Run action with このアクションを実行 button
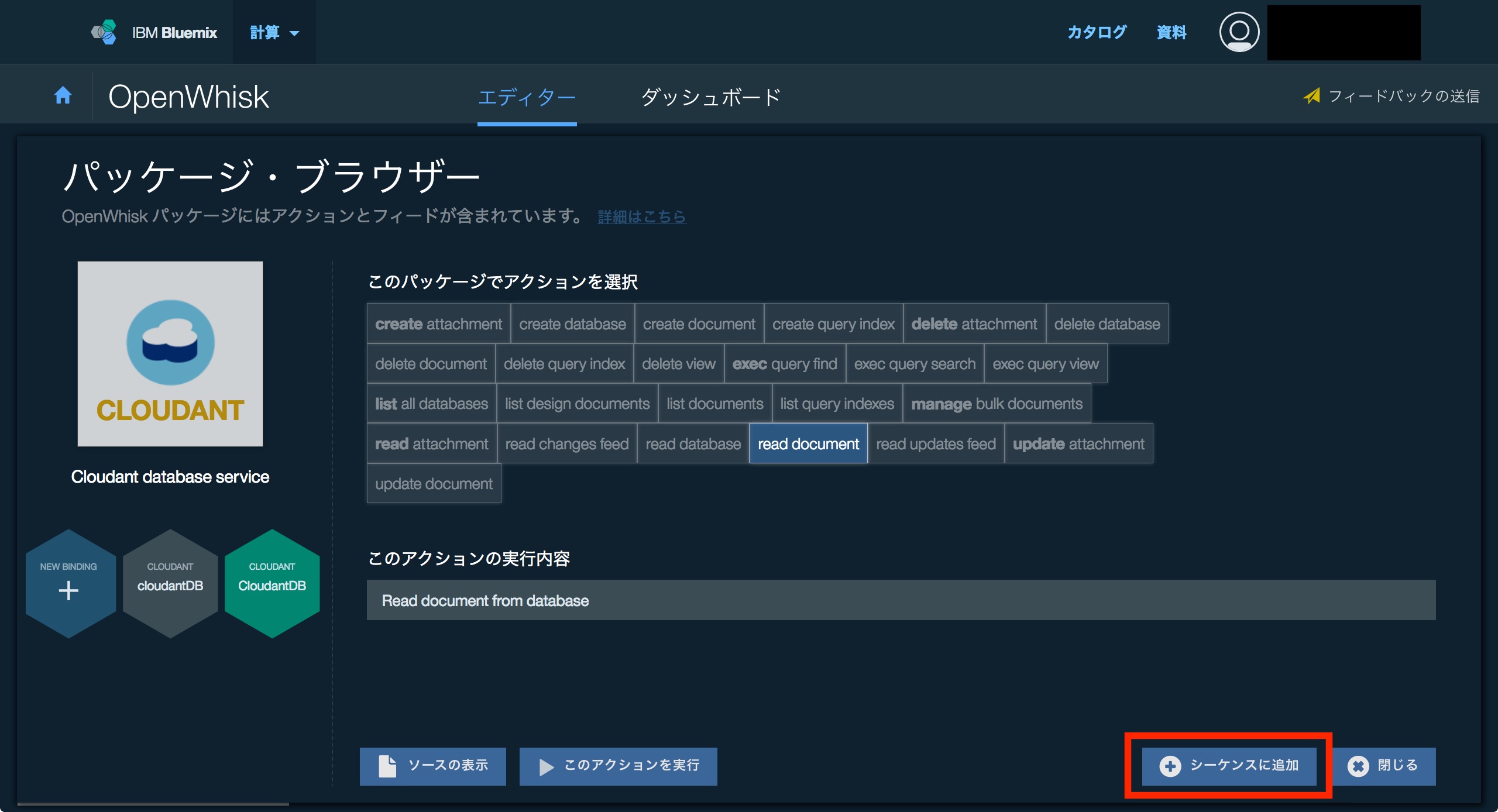This screenshot has width=1498, height=812. (x=619, y=766)
